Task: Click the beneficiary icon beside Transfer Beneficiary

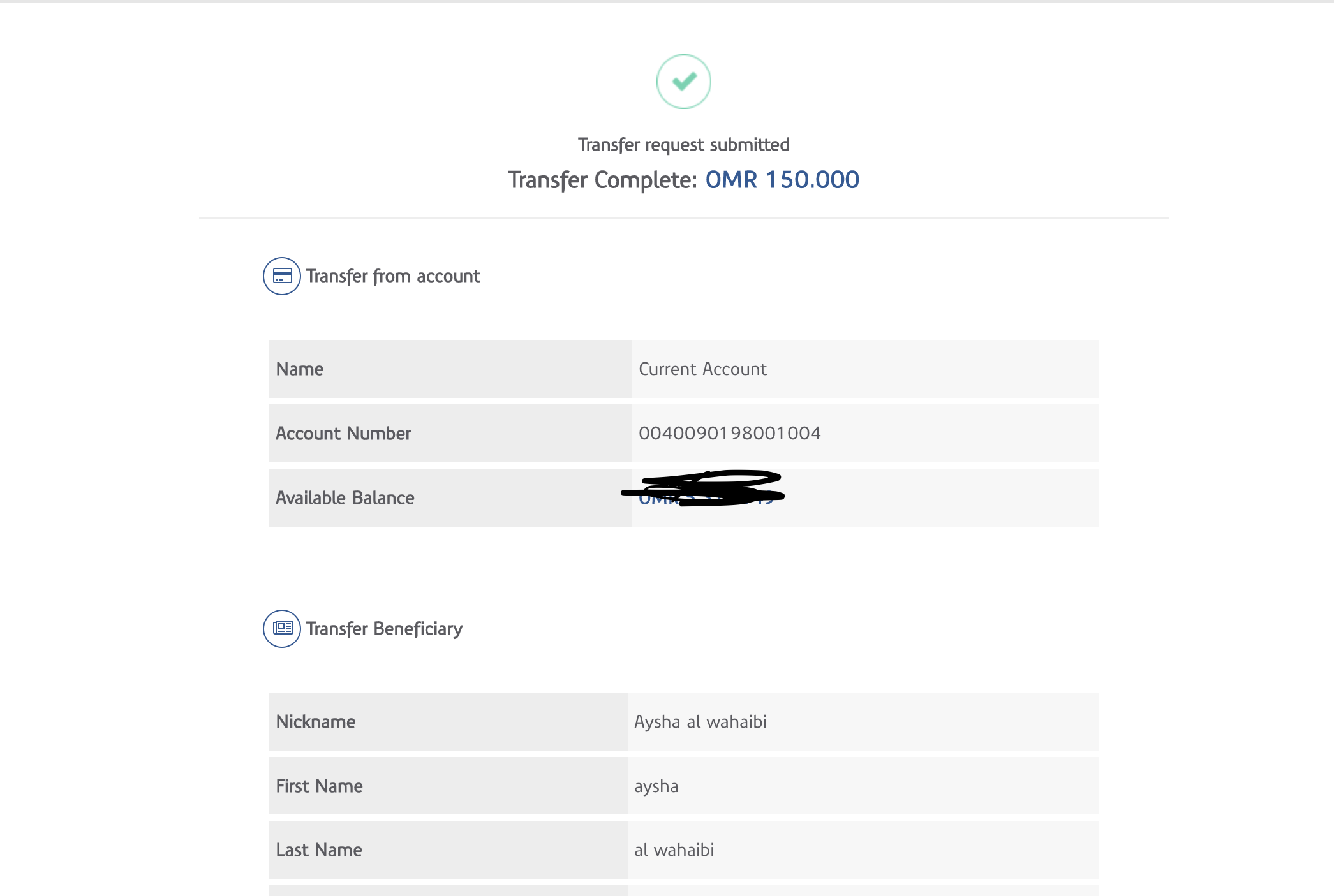Action: (x=282, y=629)
